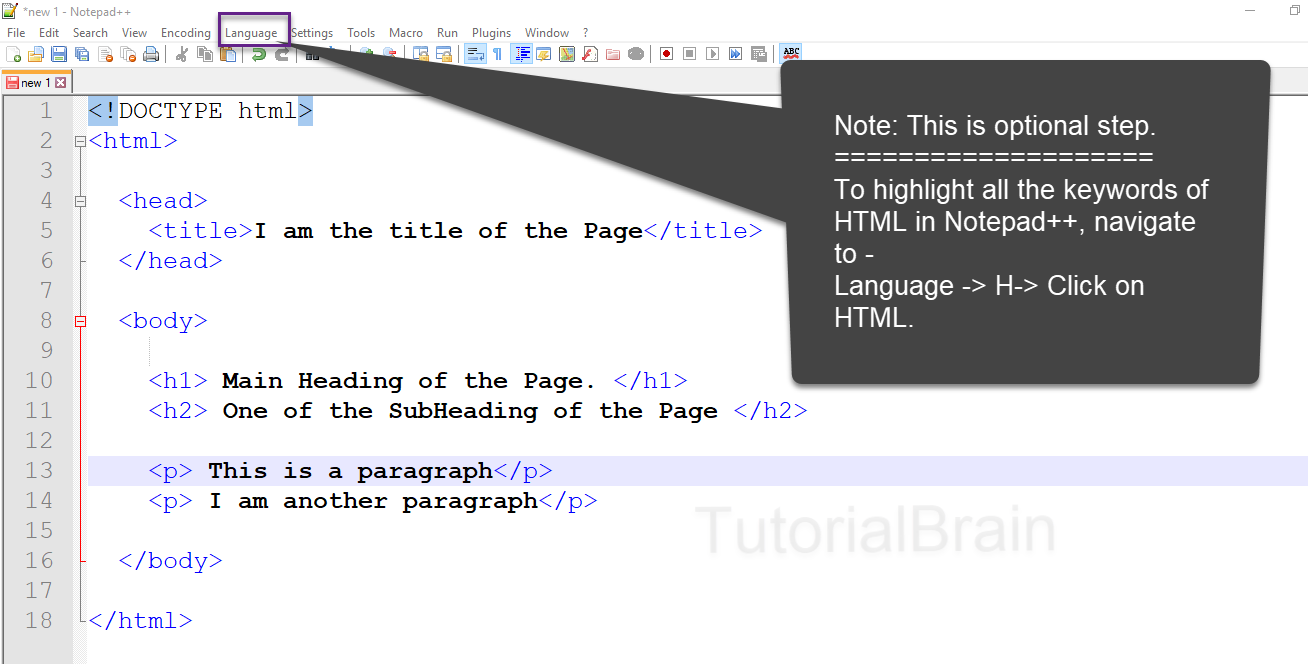This screenshot has width=1308, height=664.
Task: Click the Paste toolbar icon
Action: pyautogui.click(x=227, y=54)
